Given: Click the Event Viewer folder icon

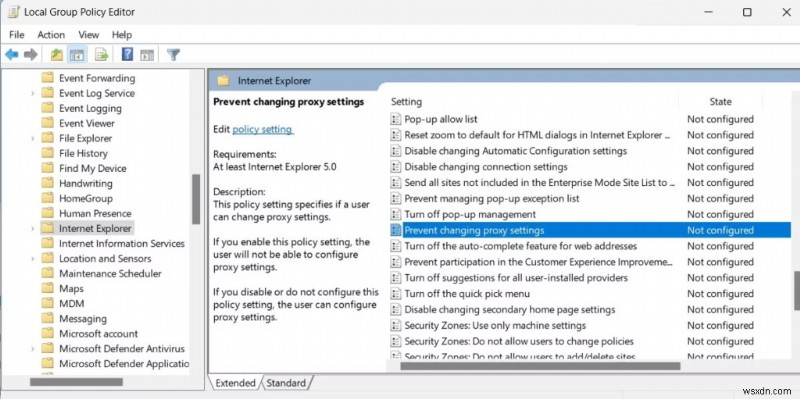Looking at the screenshot, I should point(47,123).
